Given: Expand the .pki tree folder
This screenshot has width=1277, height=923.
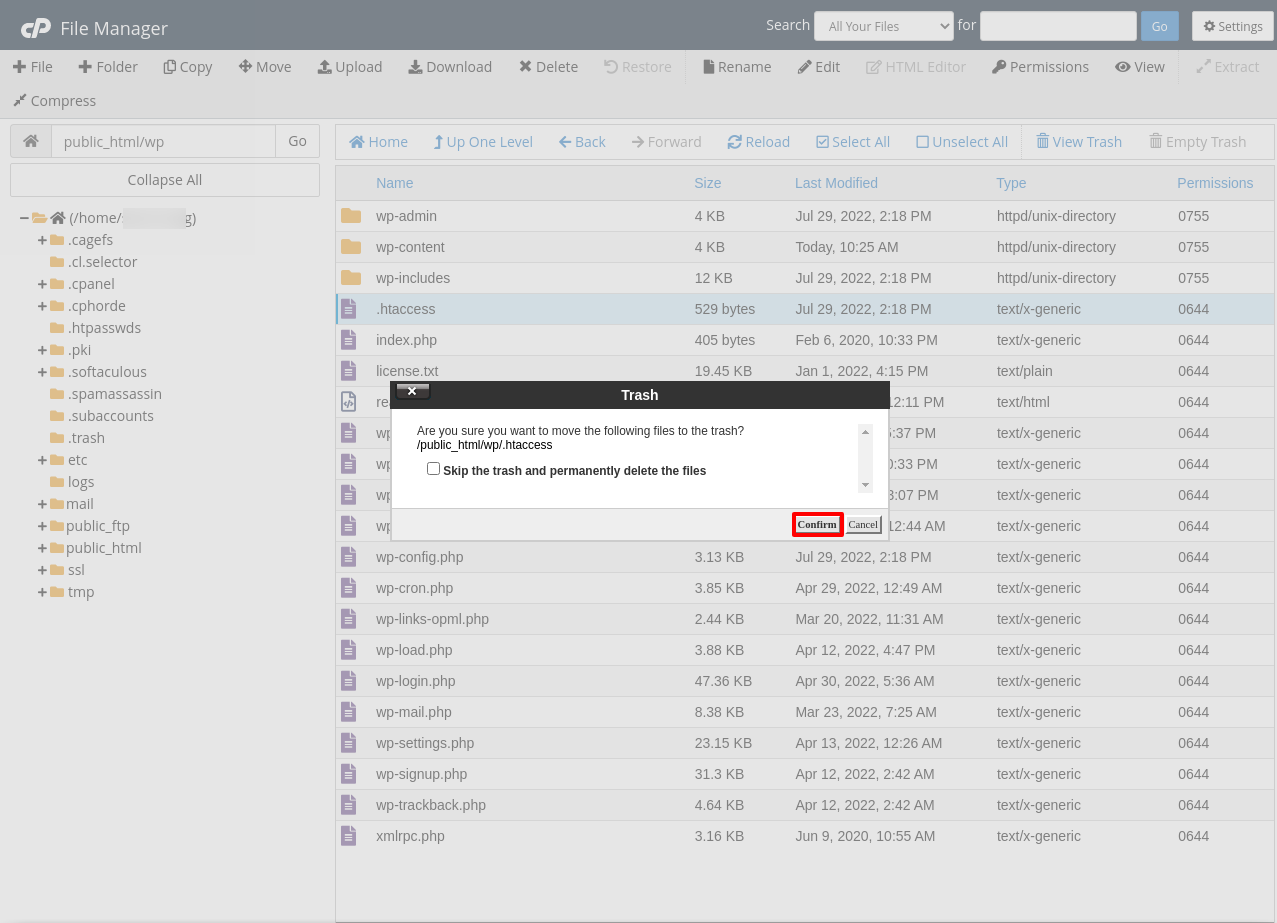Looking at the screenshot, I should click(42, 350).
